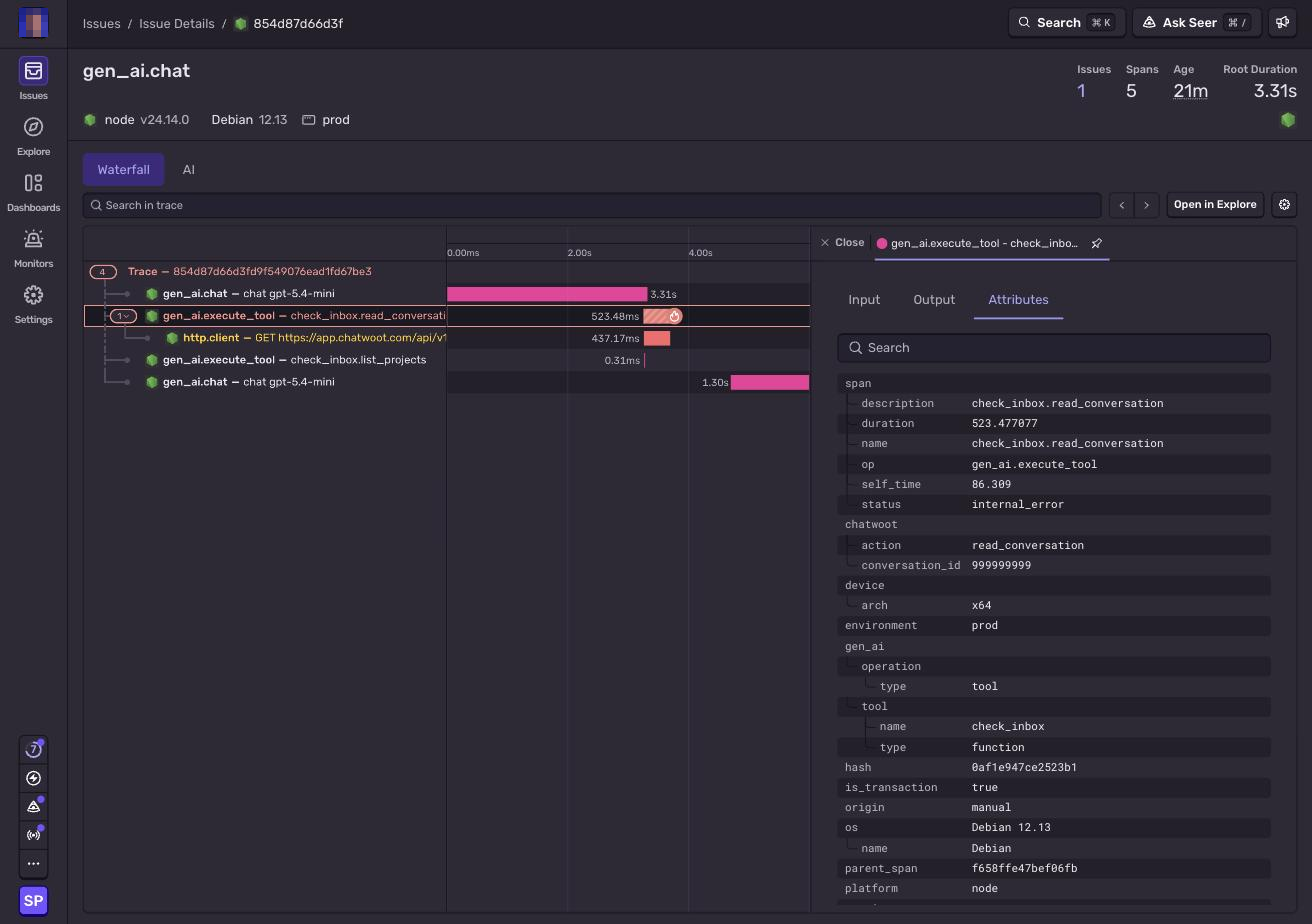Select the last gen_ai.chat span row
The height and width of the screenshot is (924, 1312).
(x=265, y=382)
